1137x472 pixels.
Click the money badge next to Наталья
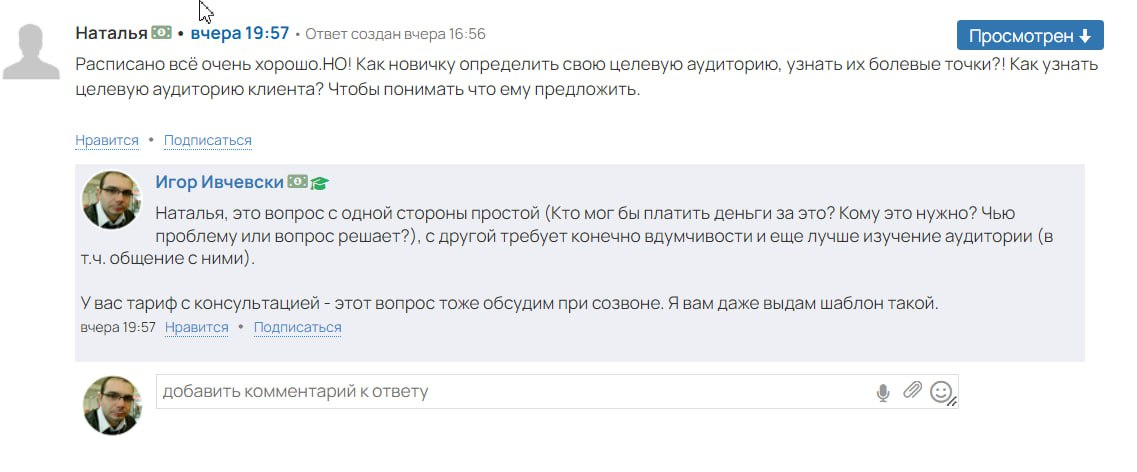(161, 33)
